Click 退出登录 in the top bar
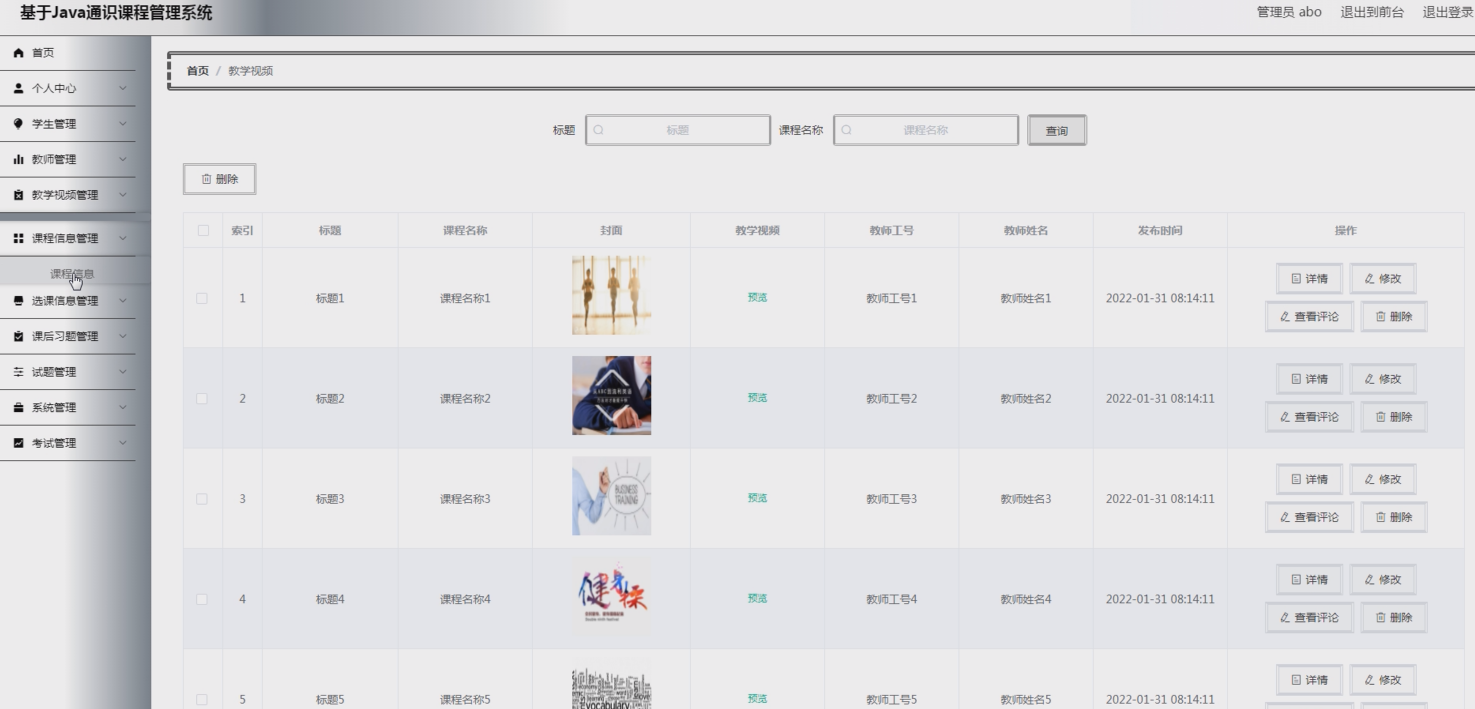Screen dimensions: 1475x709 click(x=1449, y=12)
